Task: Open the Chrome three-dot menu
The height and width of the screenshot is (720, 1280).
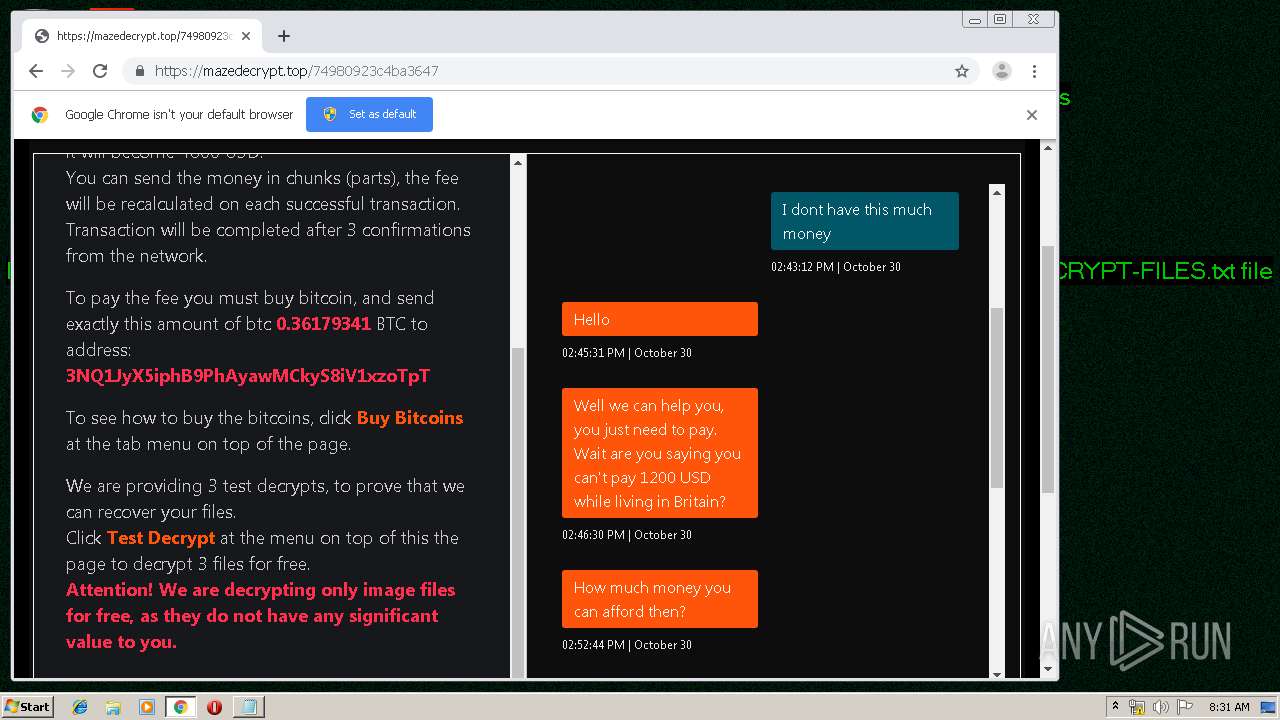Action: coord(1034,71)
